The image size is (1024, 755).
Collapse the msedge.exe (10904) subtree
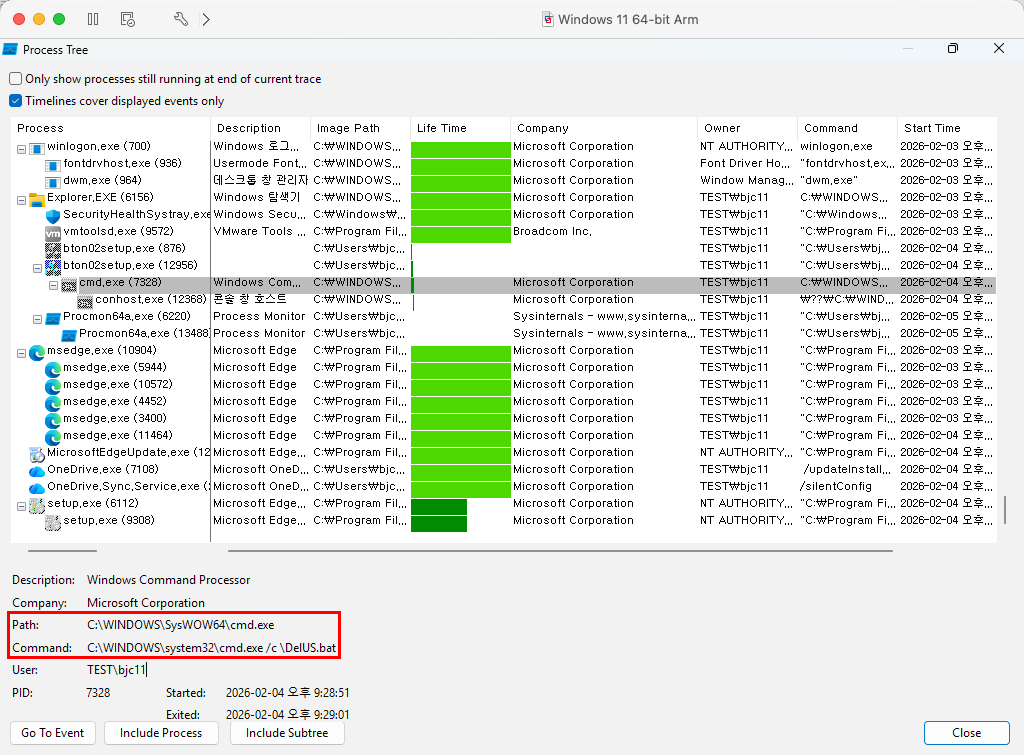point(22,352)
